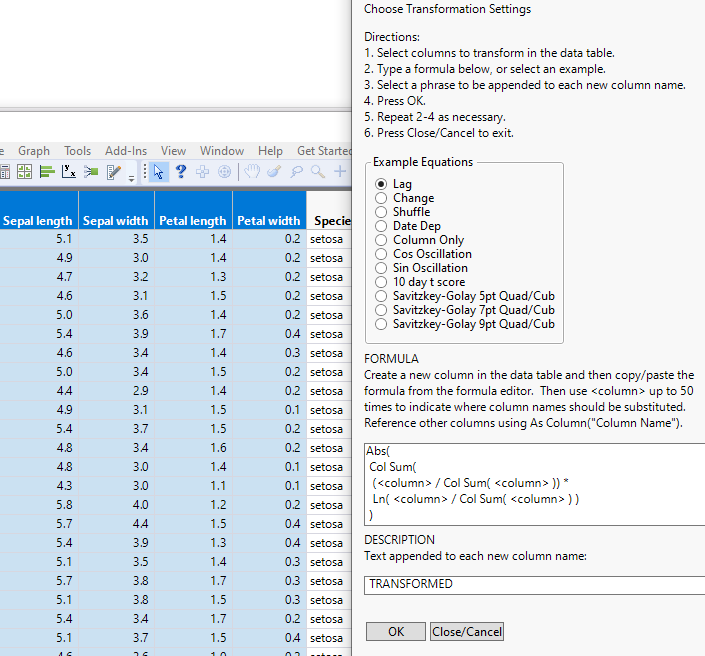Open the Graph menu
This screenshot has height=656, width=705.
point(34,151)
